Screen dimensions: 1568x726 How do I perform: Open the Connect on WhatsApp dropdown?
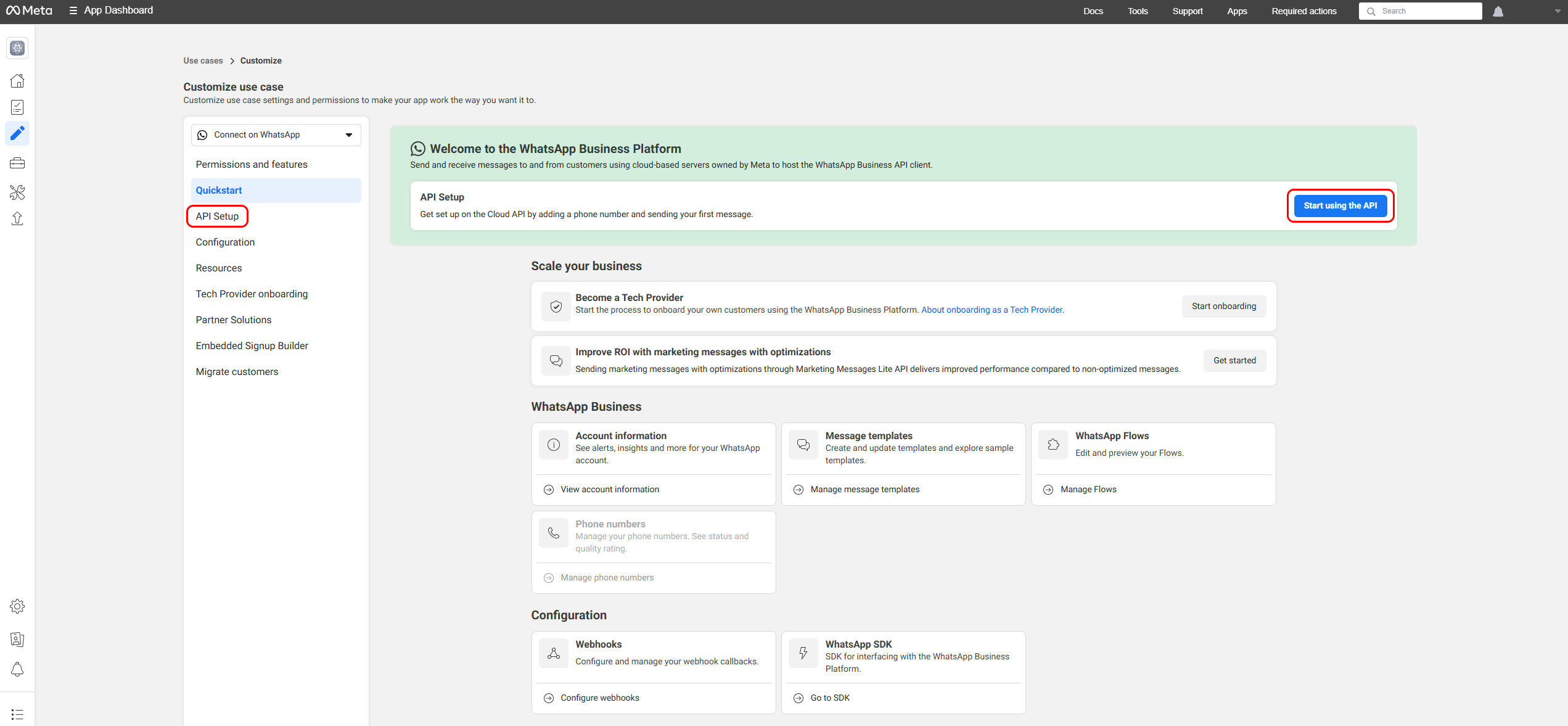(276, 135)
